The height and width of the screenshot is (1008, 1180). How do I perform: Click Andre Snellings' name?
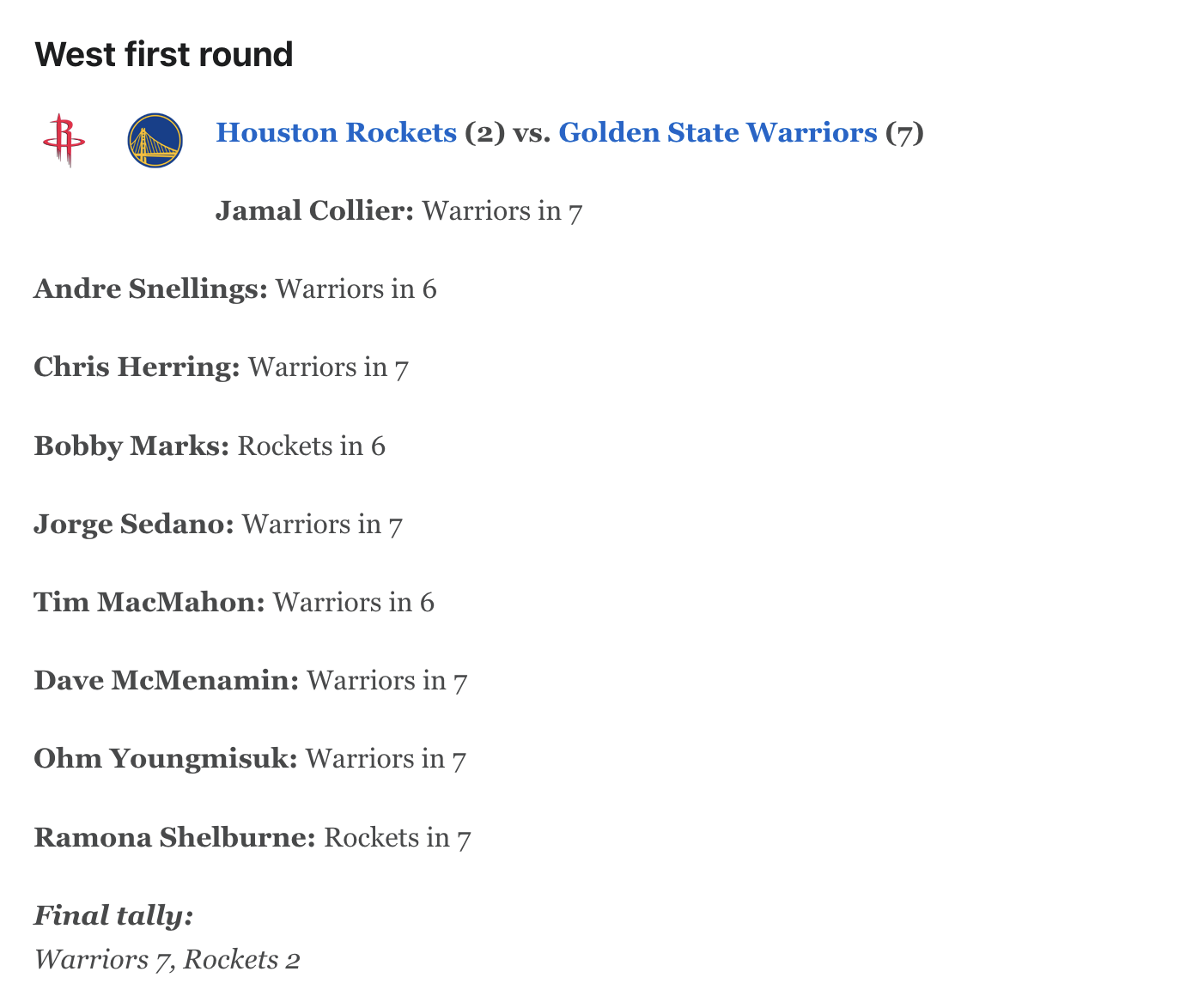(x=151, y=289)
